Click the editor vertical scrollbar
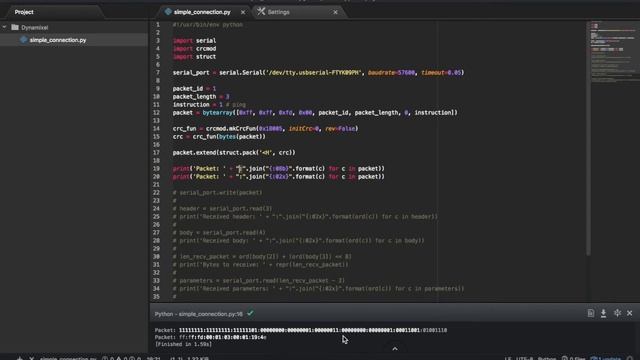This screenshot has width=640, height=360. click(x=588, y=139)
